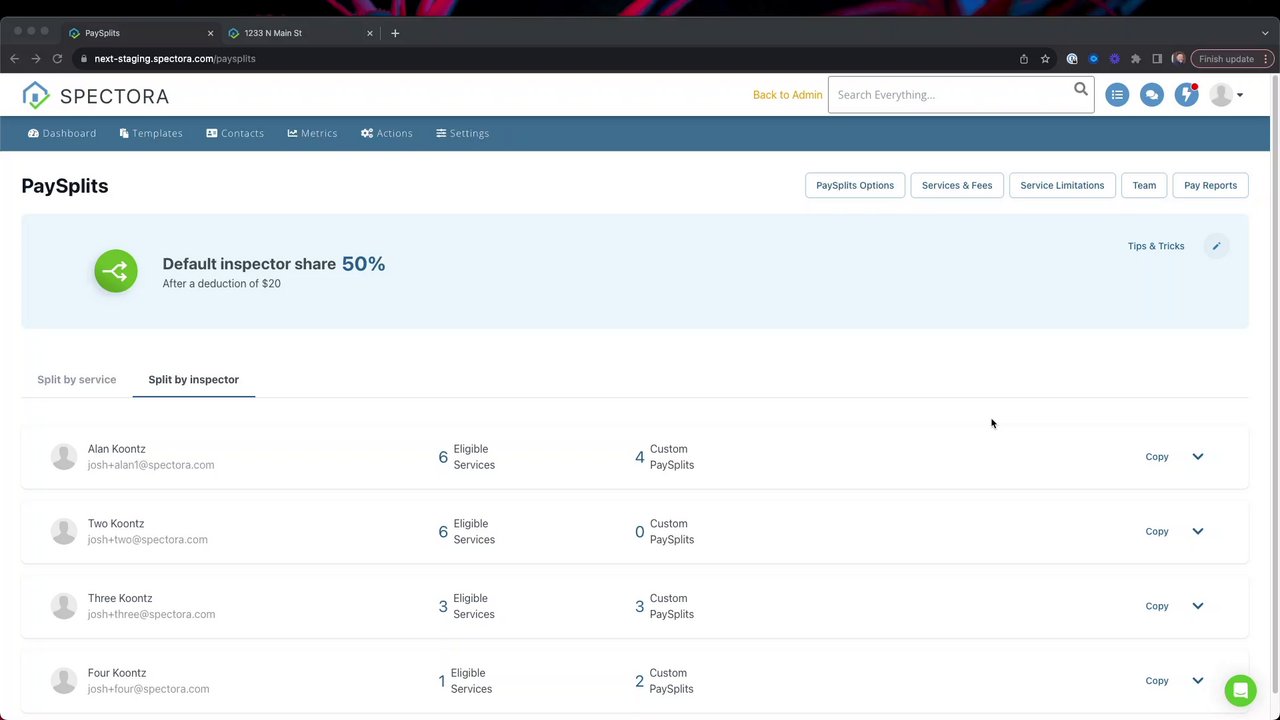1280x720 pixels.
Task: Expand Two Koontz's row chevron
Action: click(x=1197, y=532)
